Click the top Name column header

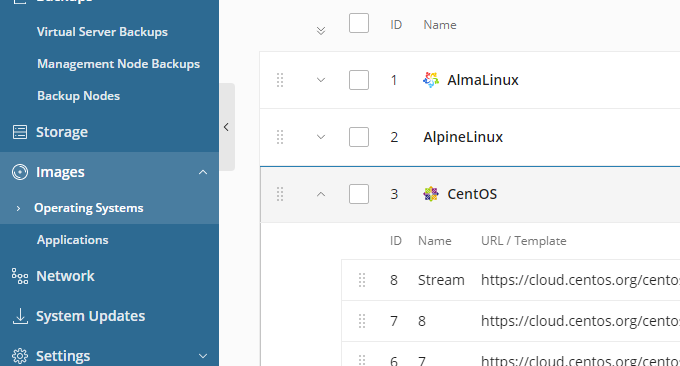tap(440, 25)
